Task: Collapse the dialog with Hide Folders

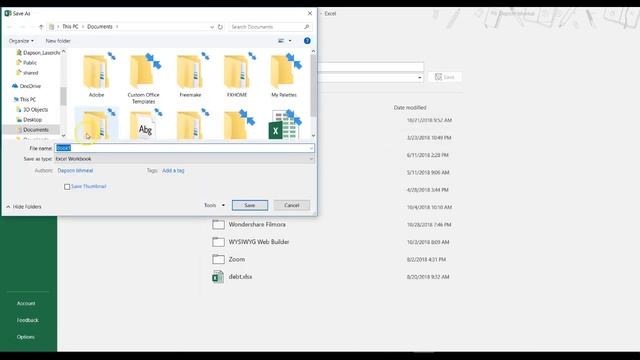Action: coord(24,207)
